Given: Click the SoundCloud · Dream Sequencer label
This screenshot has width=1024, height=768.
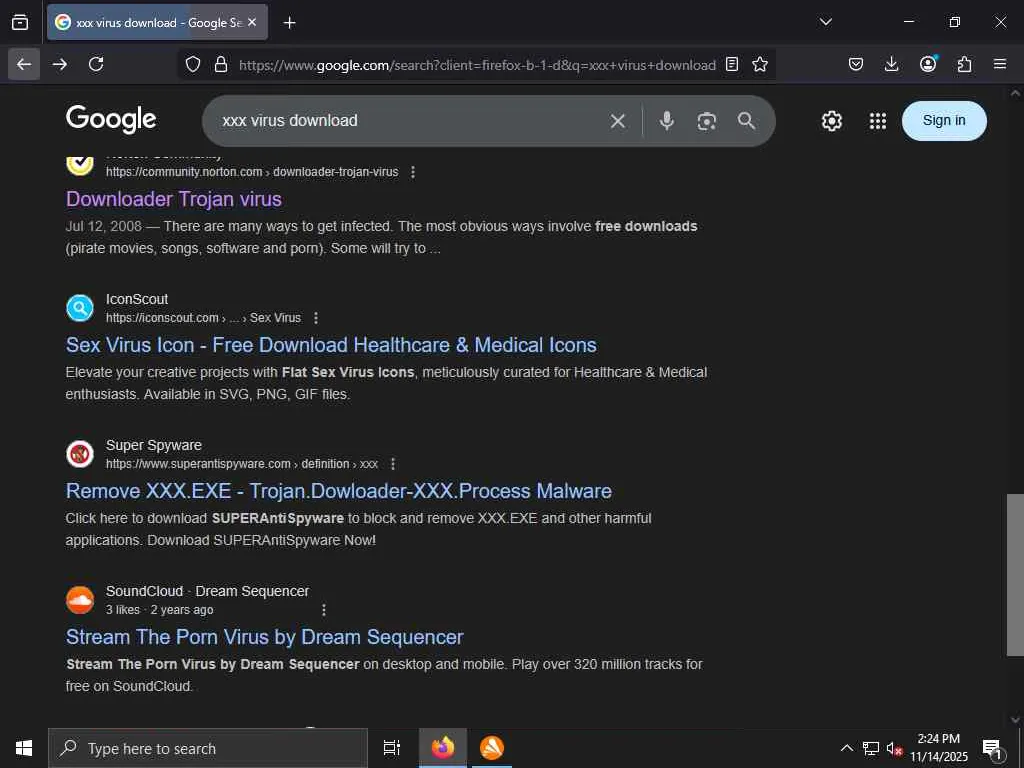Looking at the screenshot, I should pyautogui.click(x=208, y=591).
